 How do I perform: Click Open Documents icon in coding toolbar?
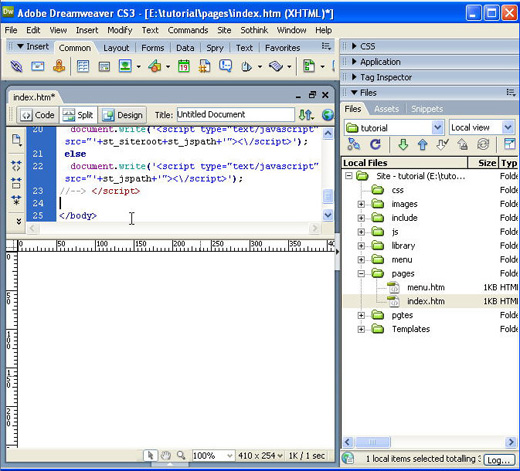(x=16, y=140)
